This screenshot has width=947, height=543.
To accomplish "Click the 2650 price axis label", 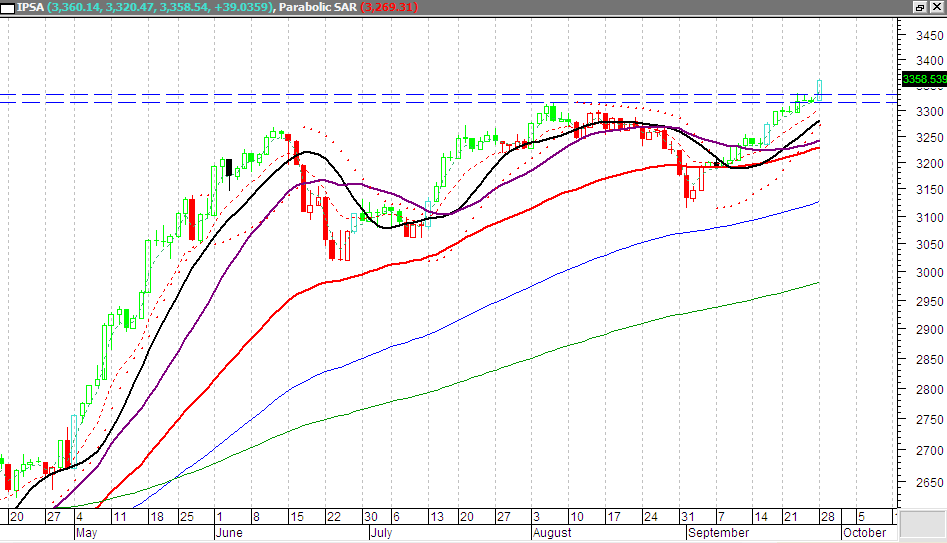I will pyautogui.click(x=929, y=483).
